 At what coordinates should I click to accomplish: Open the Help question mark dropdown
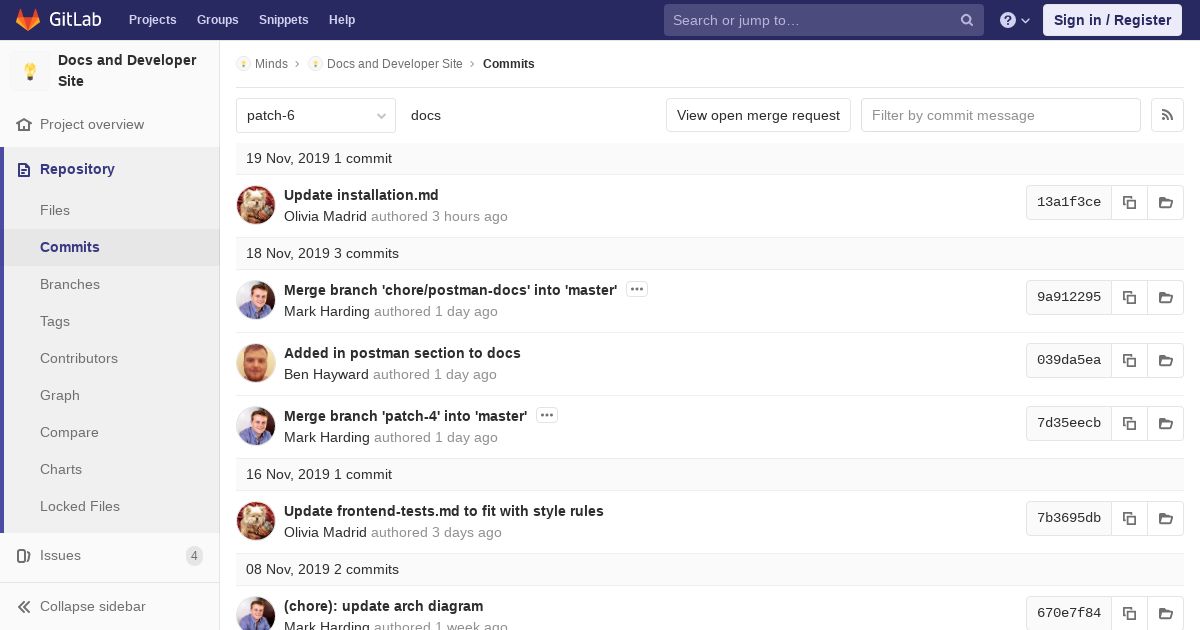point(1014,20)
